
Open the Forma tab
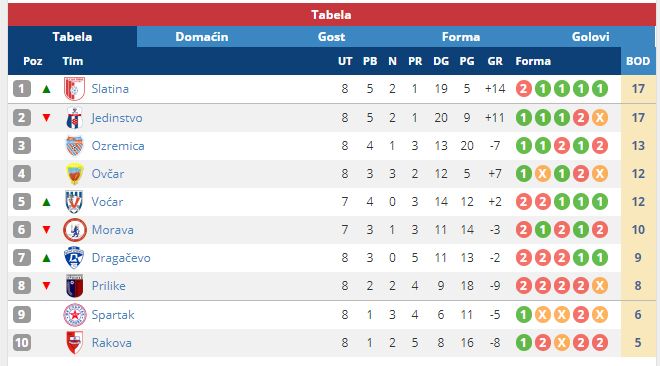pyautogui.click(x=461, y=37)
